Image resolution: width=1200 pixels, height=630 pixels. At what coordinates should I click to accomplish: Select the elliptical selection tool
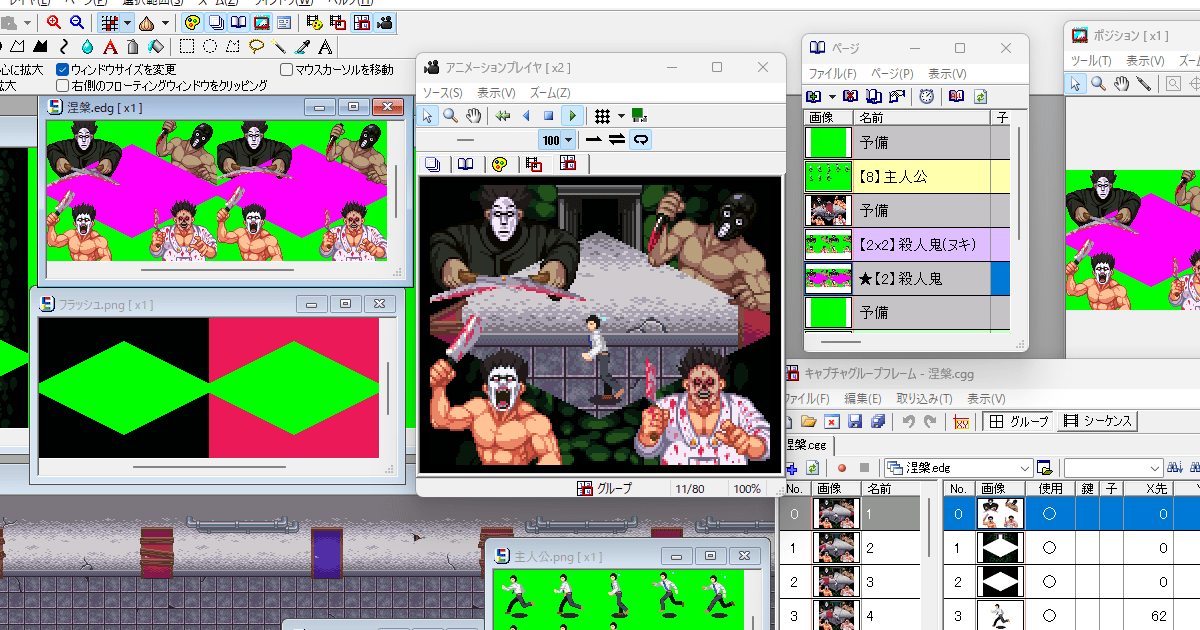[210, 46]
